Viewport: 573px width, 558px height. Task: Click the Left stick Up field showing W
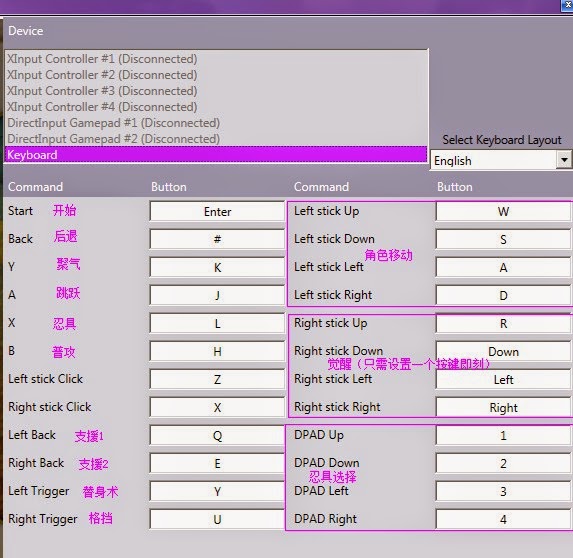coord(504,211)
